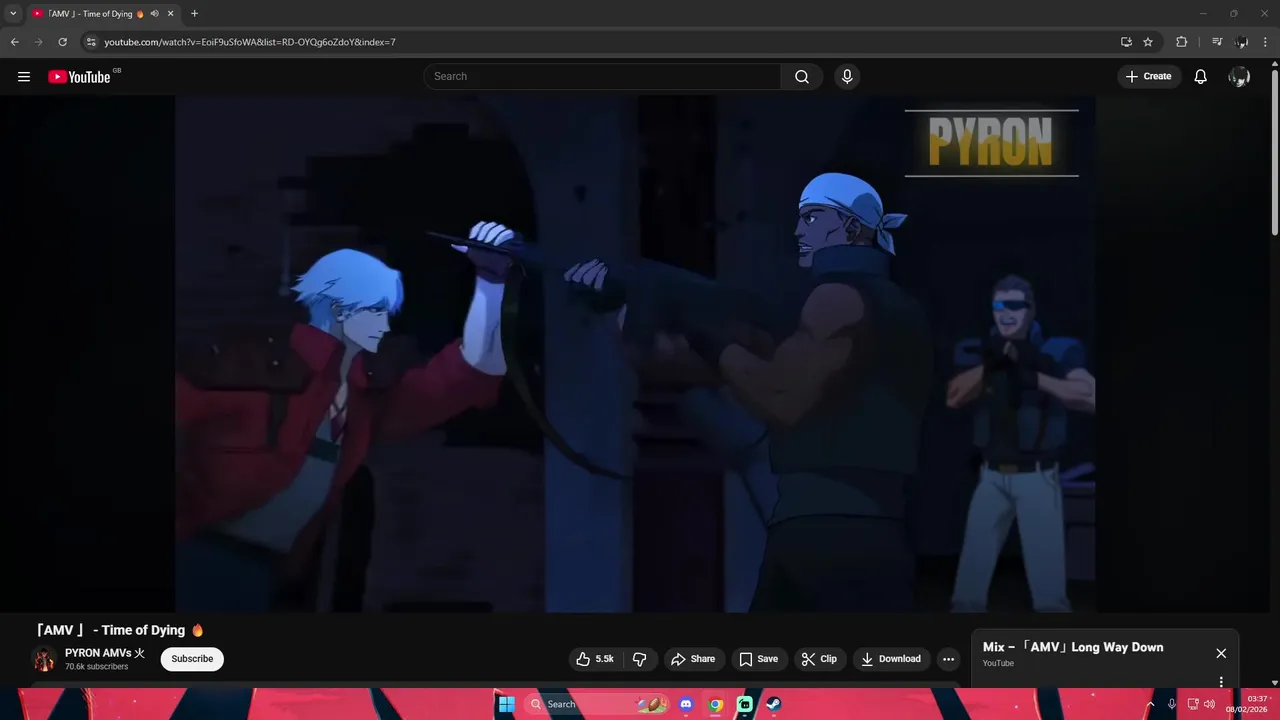Open the Create menu button
Viewport: 1280px width, 720px height.
click(1148, 77)
